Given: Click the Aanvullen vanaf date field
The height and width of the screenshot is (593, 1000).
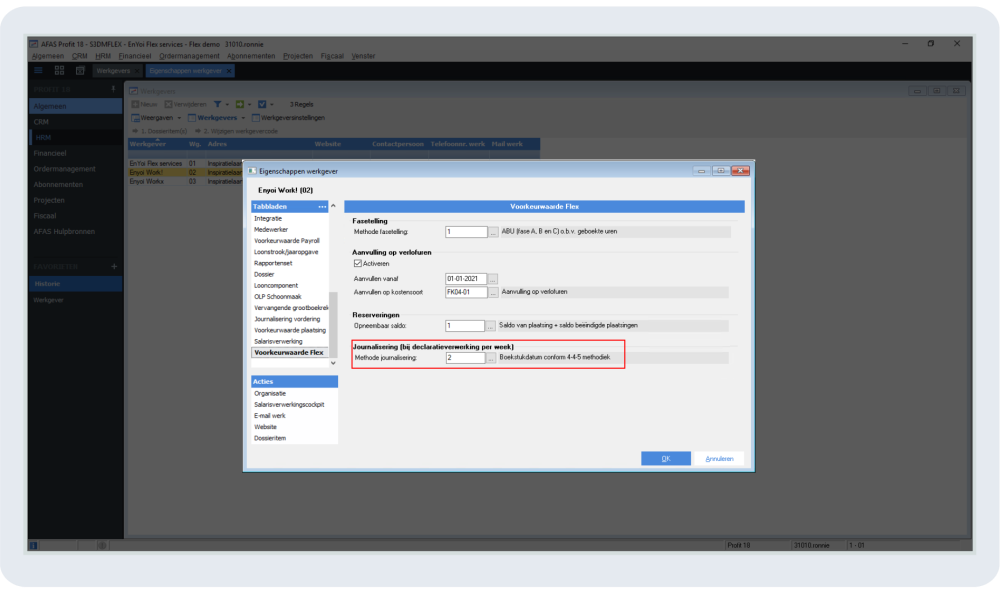Looking at the screenshot, I should click(466, 279).
